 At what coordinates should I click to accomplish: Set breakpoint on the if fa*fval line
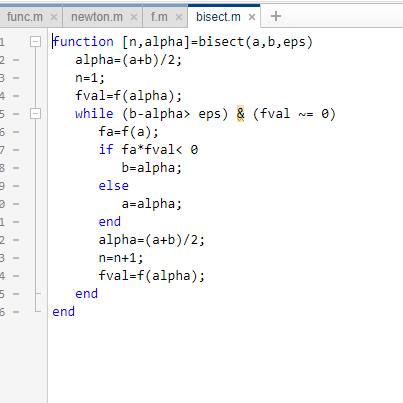tap(16, 150)
